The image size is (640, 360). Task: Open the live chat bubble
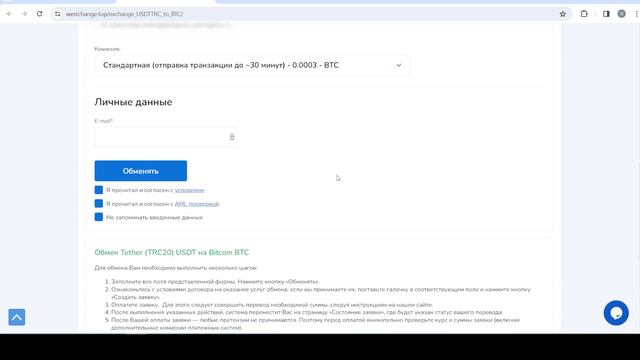(x=616, y=313)
